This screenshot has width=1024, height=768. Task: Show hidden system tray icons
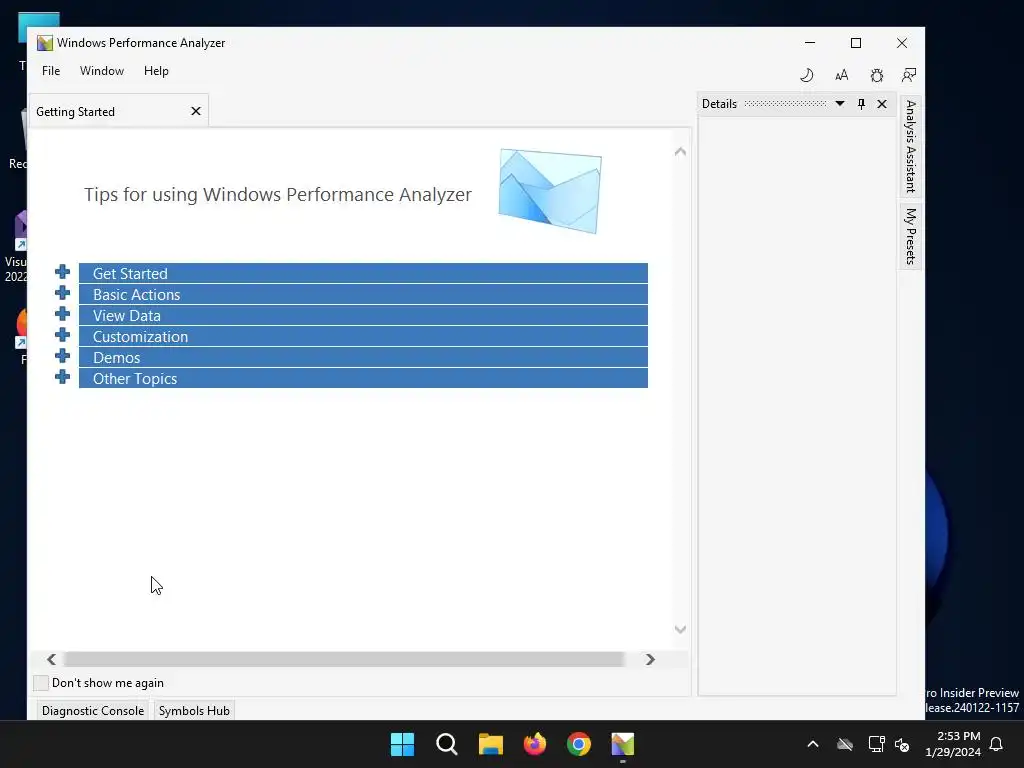(x=812, y=744)
